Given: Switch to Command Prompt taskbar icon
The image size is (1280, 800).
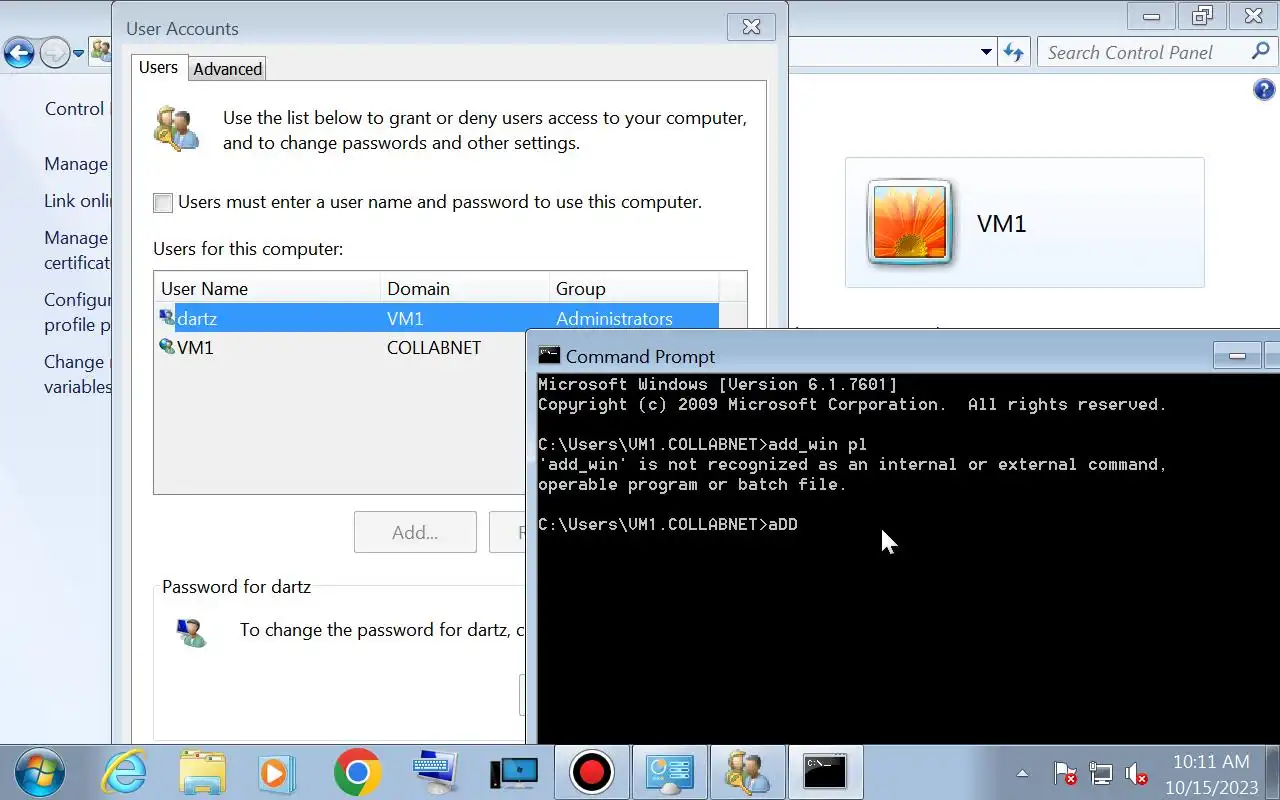Looking at the screenshot, I should 825,772.
